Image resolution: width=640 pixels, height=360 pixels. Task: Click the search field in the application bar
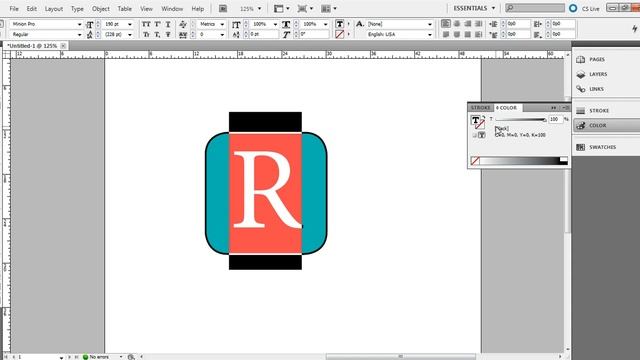point(535,8)
